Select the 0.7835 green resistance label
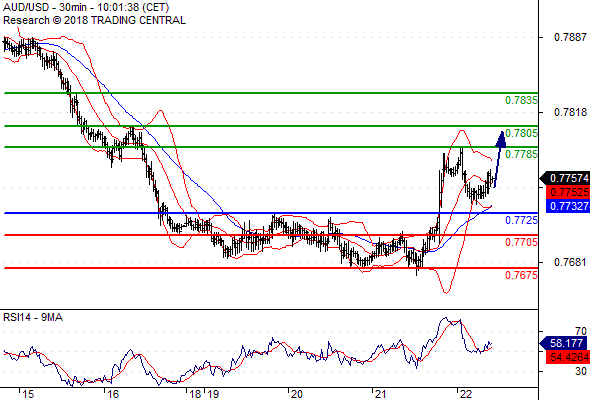The image size is (590, 400). click(x=521, y=100)
